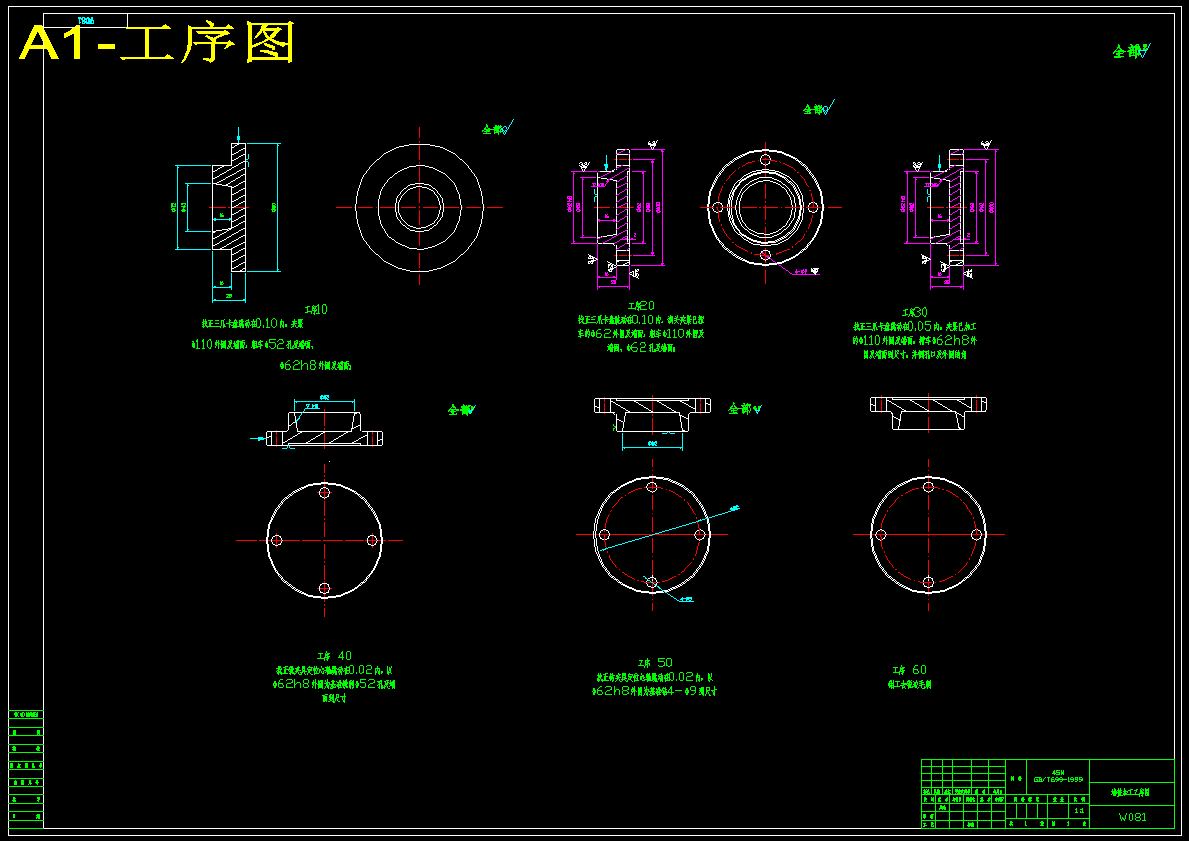Click the "全部" mark above the 工序20 circular view
Image resolution: width=1189 pixels, height=841 pixels.
point(820,108)
